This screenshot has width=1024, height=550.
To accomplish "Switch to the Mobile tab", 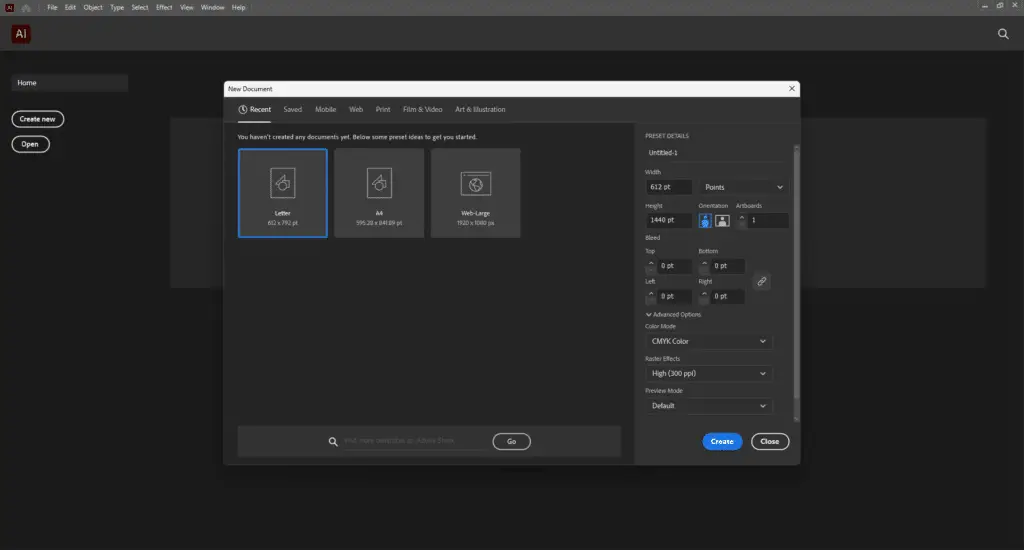I will [325, 110].
